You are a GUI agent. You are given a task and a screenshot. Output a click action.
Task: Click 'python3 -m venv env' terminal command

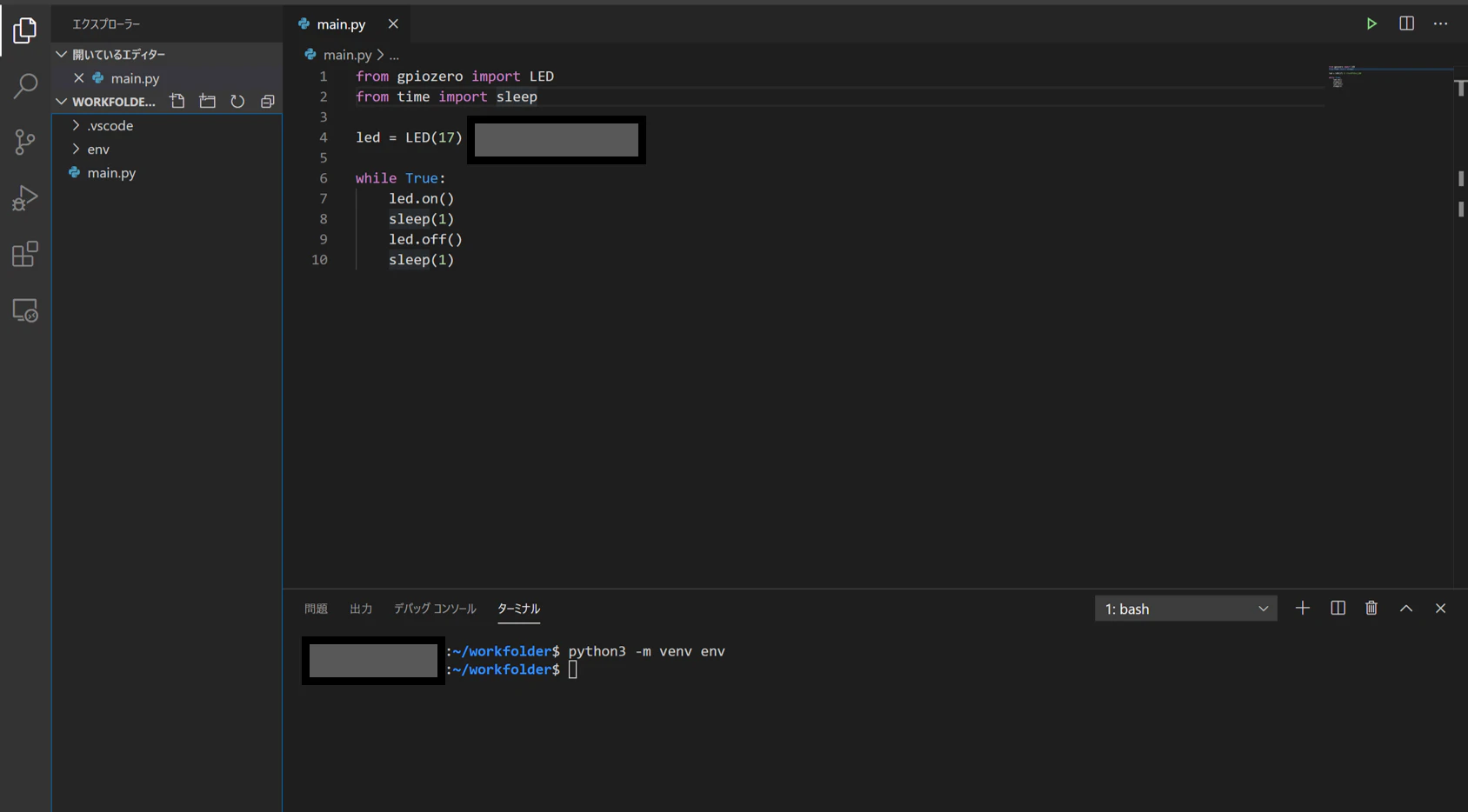point(646,651)
